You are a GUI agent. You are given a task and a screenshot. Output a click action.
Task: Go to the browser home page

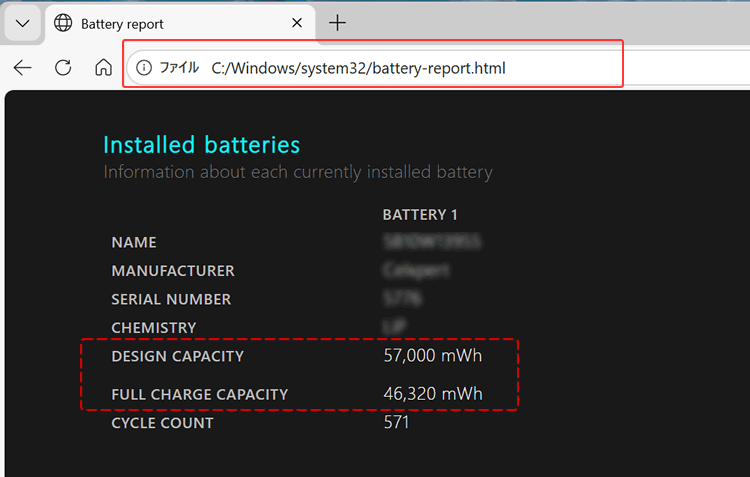pyautogui.click(x=103, y=68)
